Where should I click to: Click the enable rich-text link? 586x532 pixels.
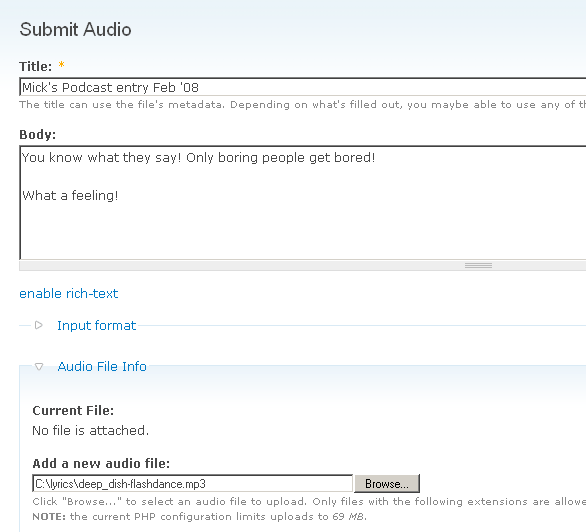pyautogui.click(x=69, y=294)
